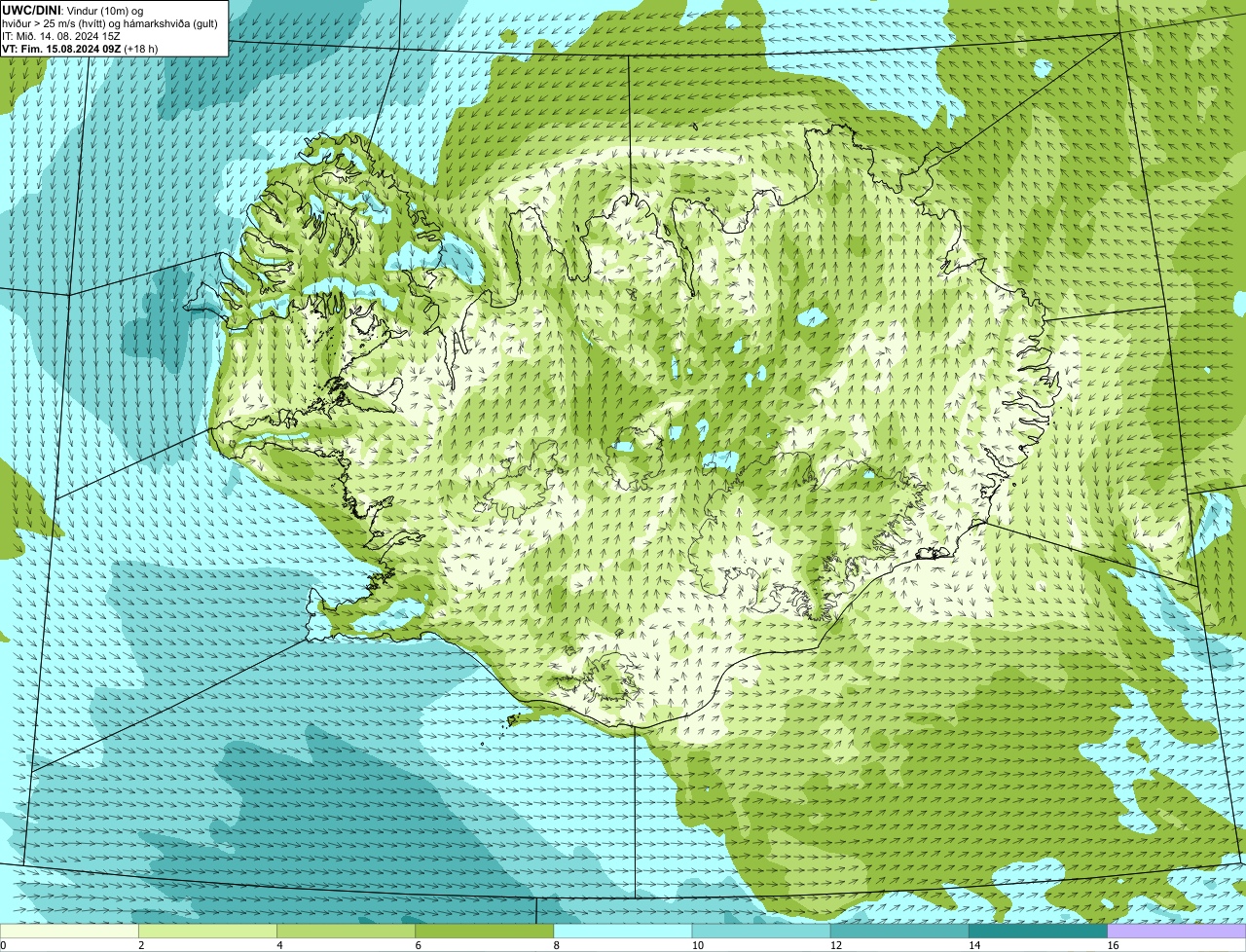Click the "0" label under the color scale

3,945
